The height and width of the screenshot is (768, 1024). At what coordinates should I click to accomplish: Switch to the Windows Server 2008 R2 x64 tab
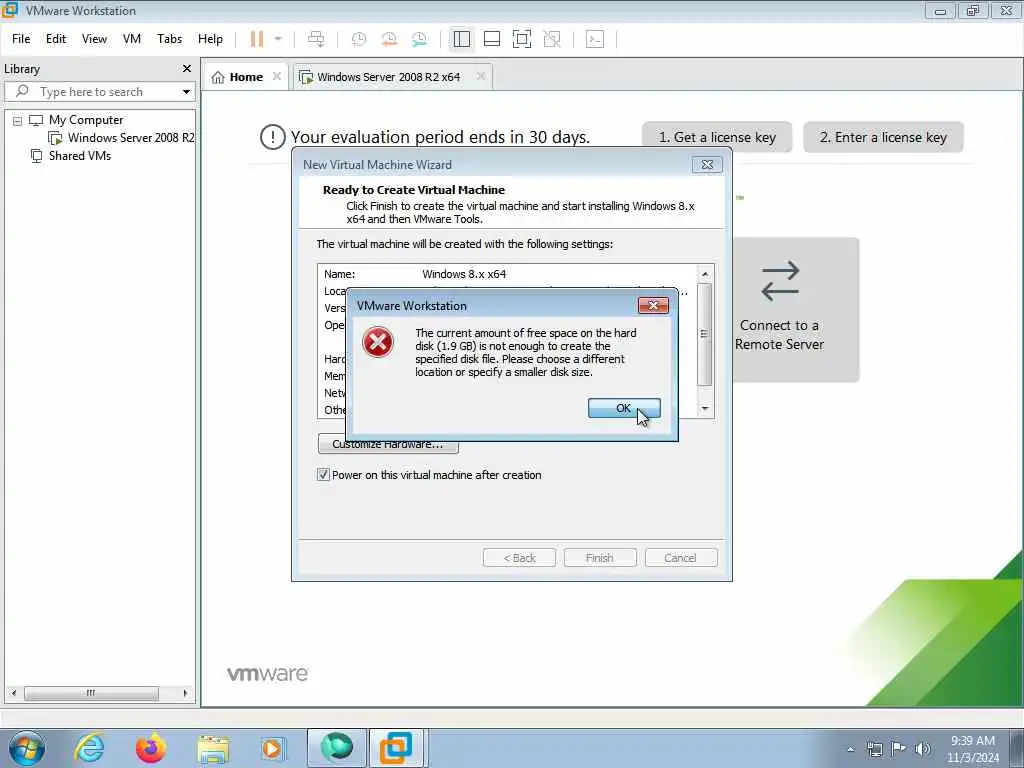pos(389,77)
